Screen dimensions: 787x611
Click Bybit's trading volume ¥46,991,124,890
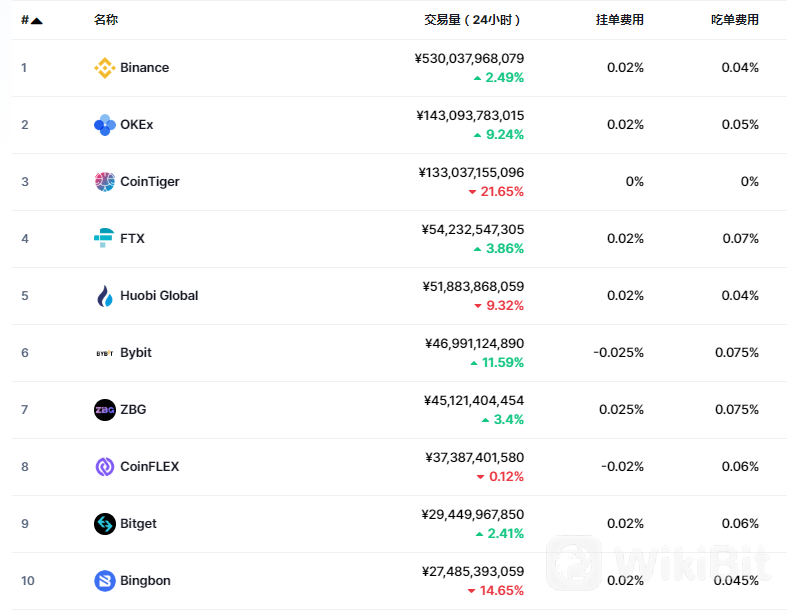point(474,344)
